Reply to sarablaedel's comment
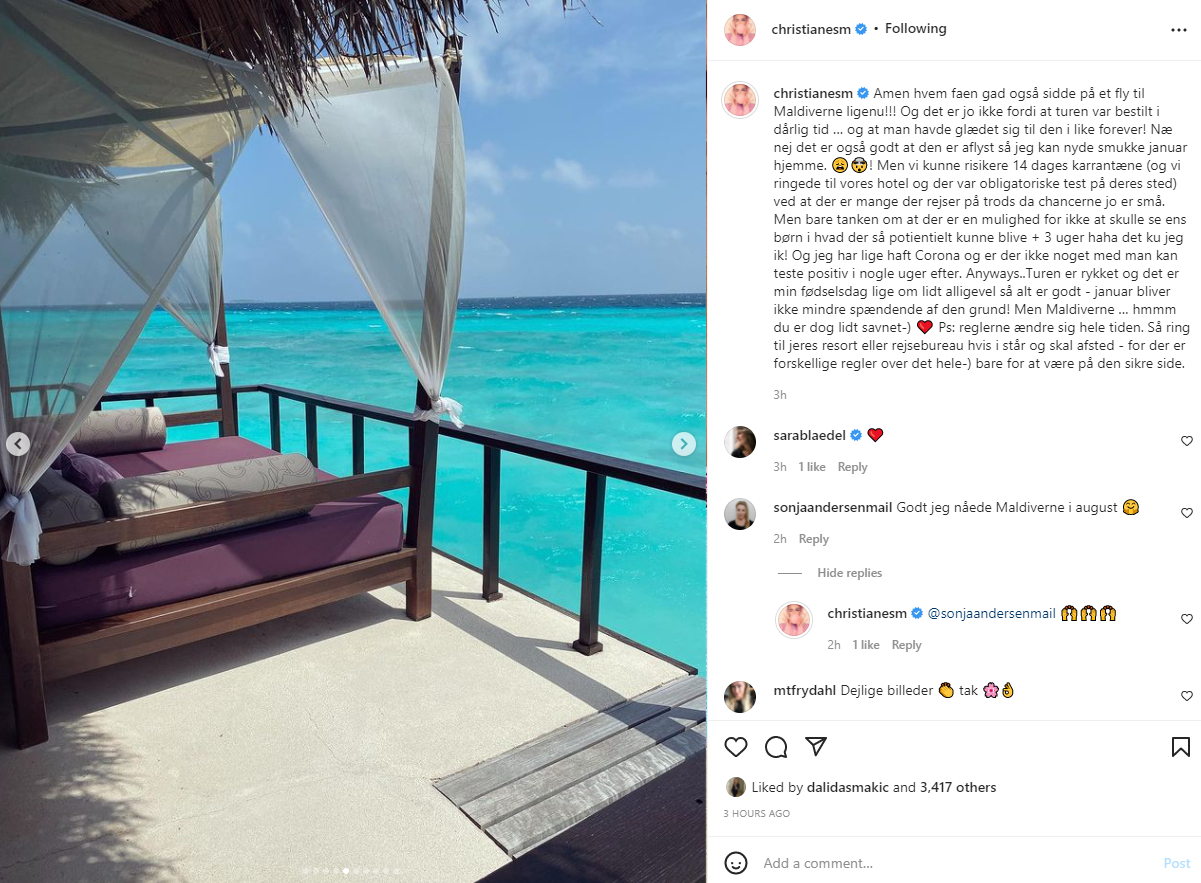This screenshot has height=883, width=1201. pos(852,467)
